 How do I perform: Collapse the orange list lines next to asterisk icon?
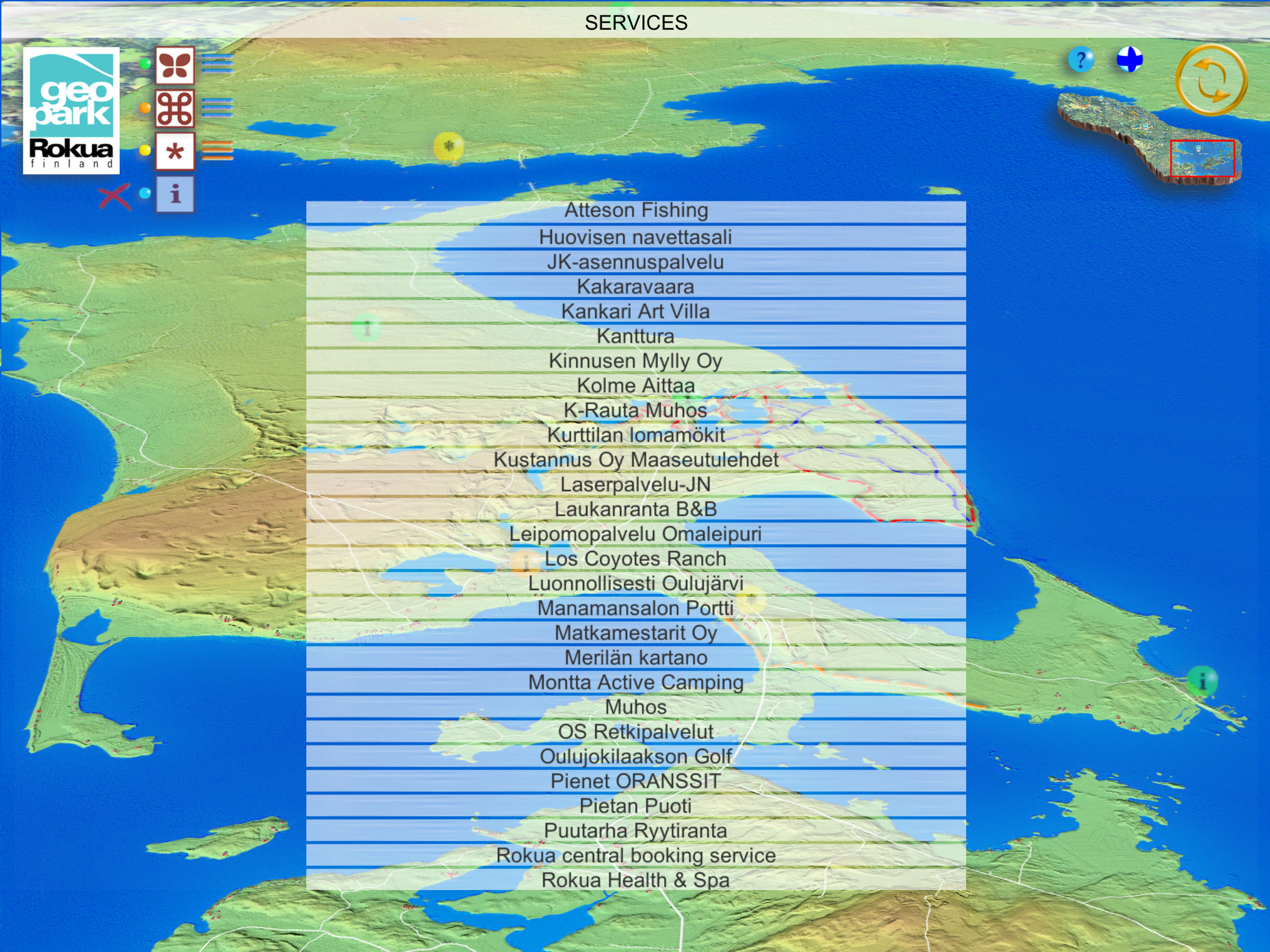click(218, 151)
